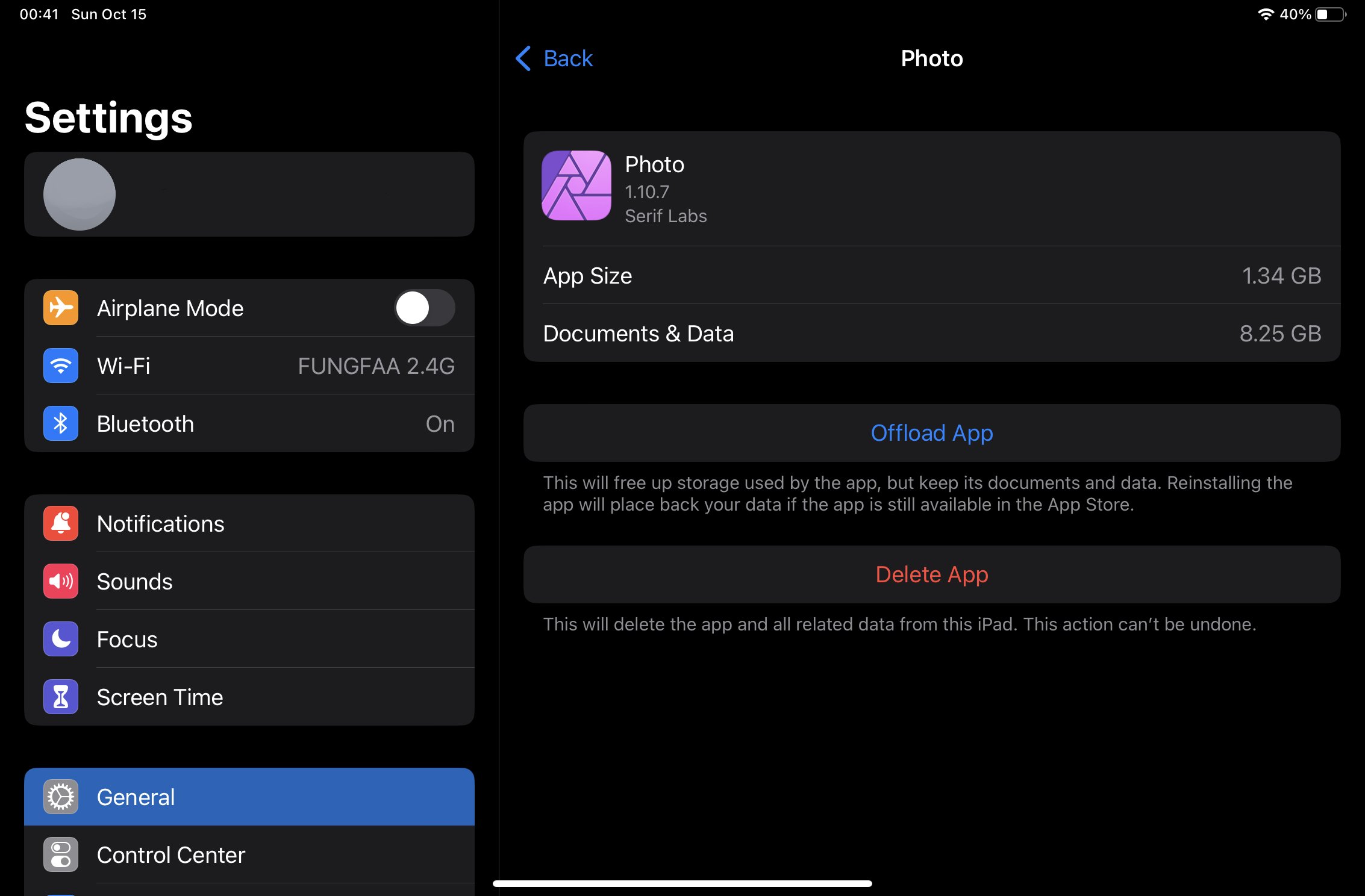This screenshot has width=1365, height=896.
Task: Tap the Settings heading
Action: [108, 117]
